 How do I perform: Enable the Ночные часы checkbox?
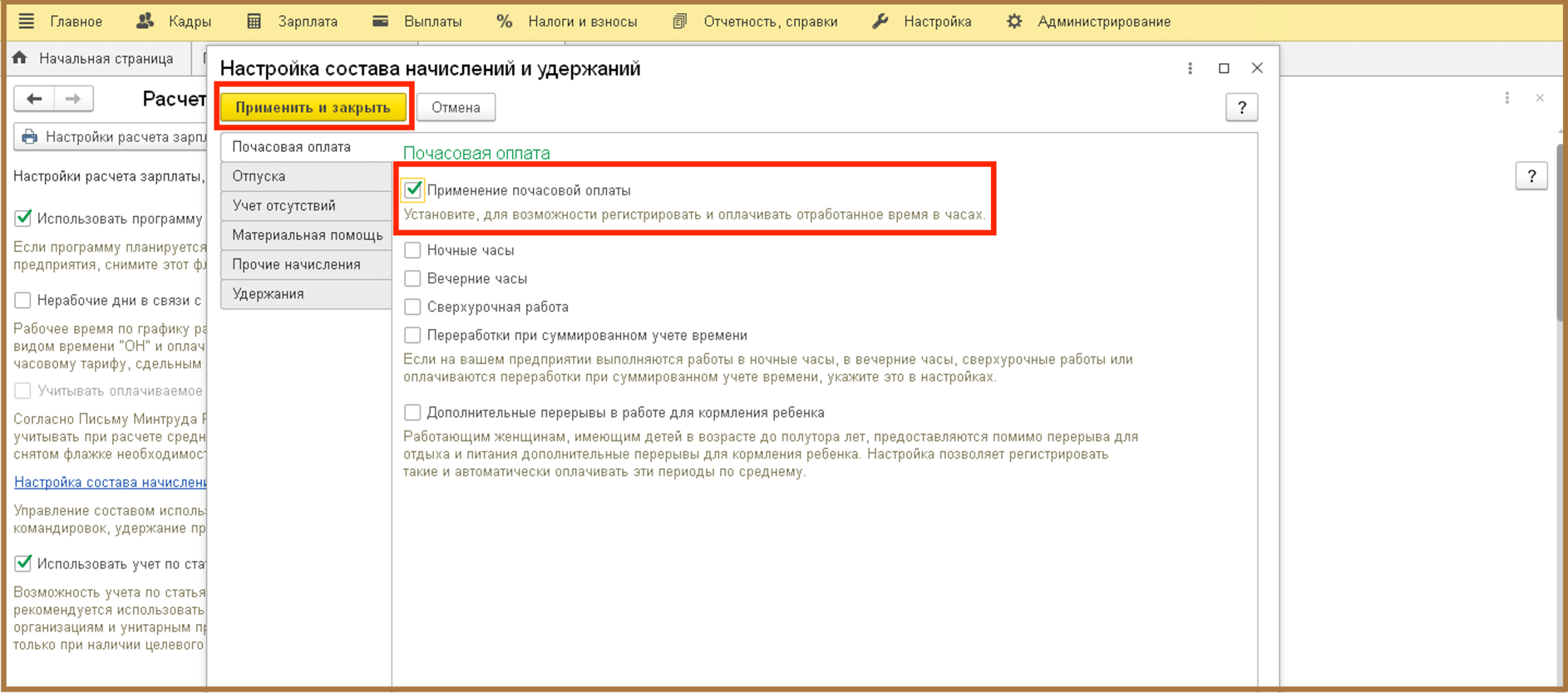point(413,250)
